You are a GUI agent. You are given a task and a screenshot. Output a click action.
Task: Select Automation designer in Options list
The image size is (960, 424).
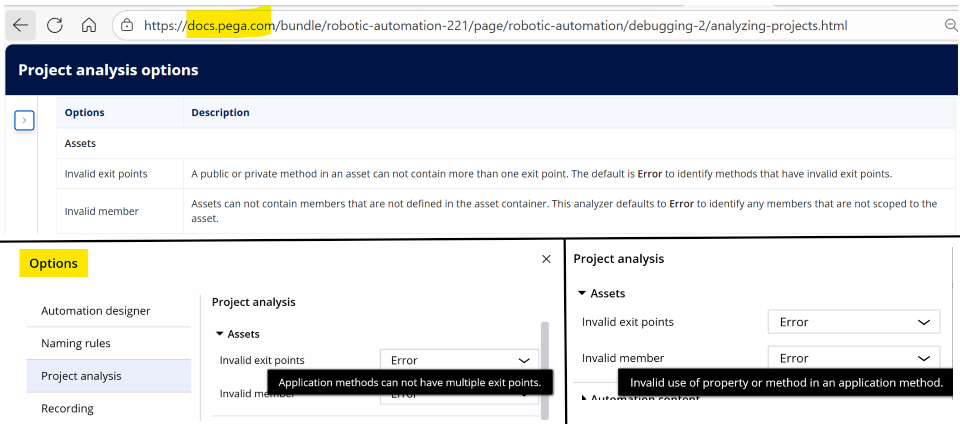point(96,311)
